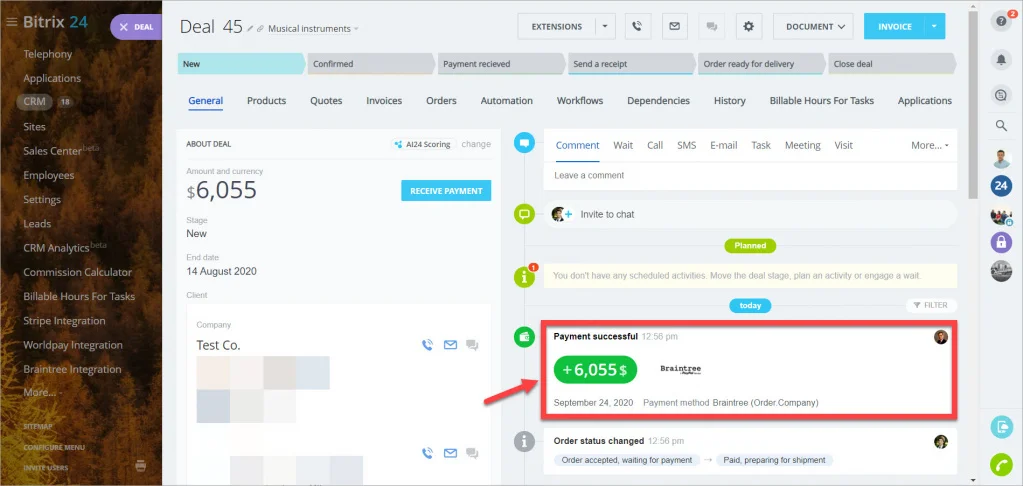The width and height of the screenshot is (1023, 486).
Task: Click CONFIGURE MENU link
Action: pos(54,448)
